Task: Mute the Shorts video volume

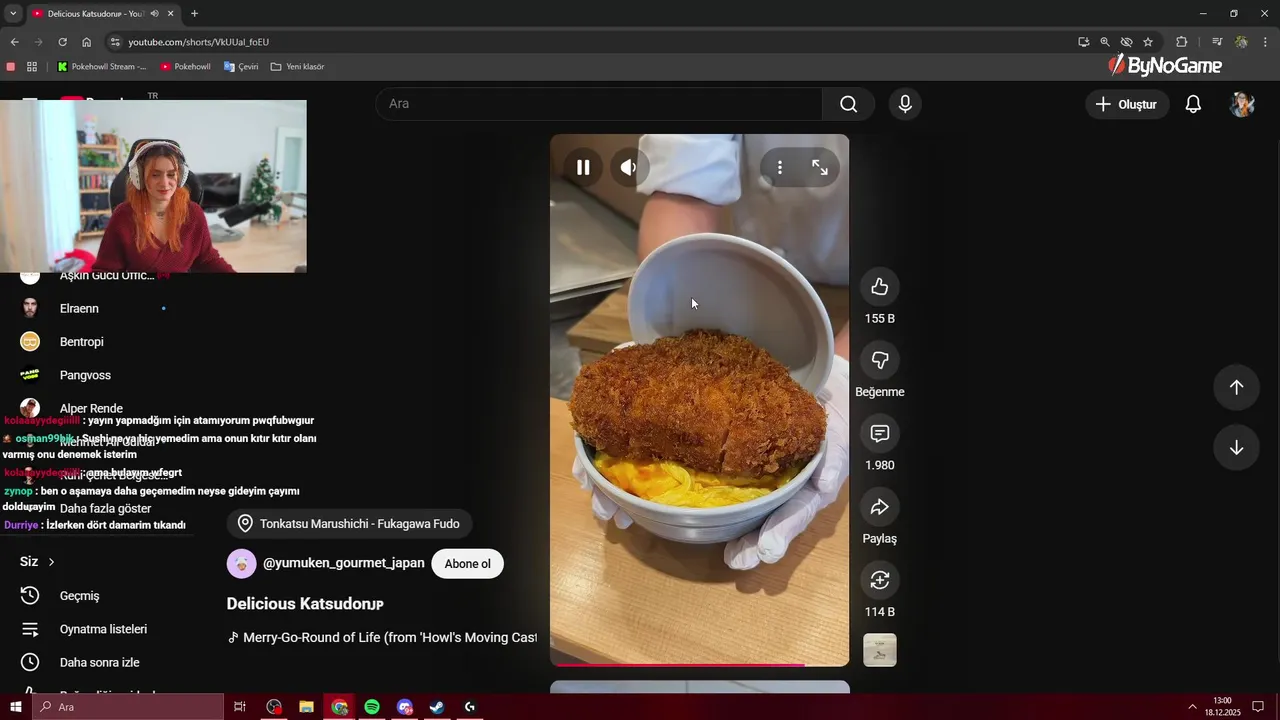Action: 629,168
